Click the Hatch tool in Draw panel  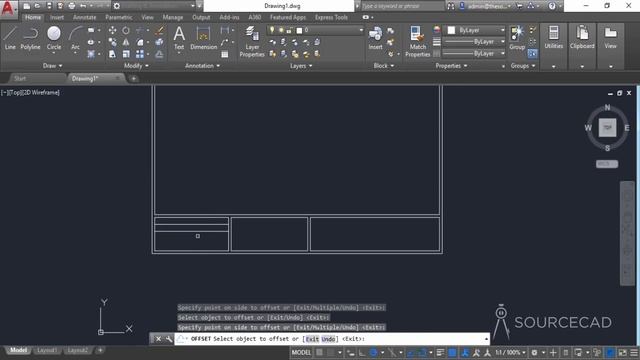click(91, 54)
